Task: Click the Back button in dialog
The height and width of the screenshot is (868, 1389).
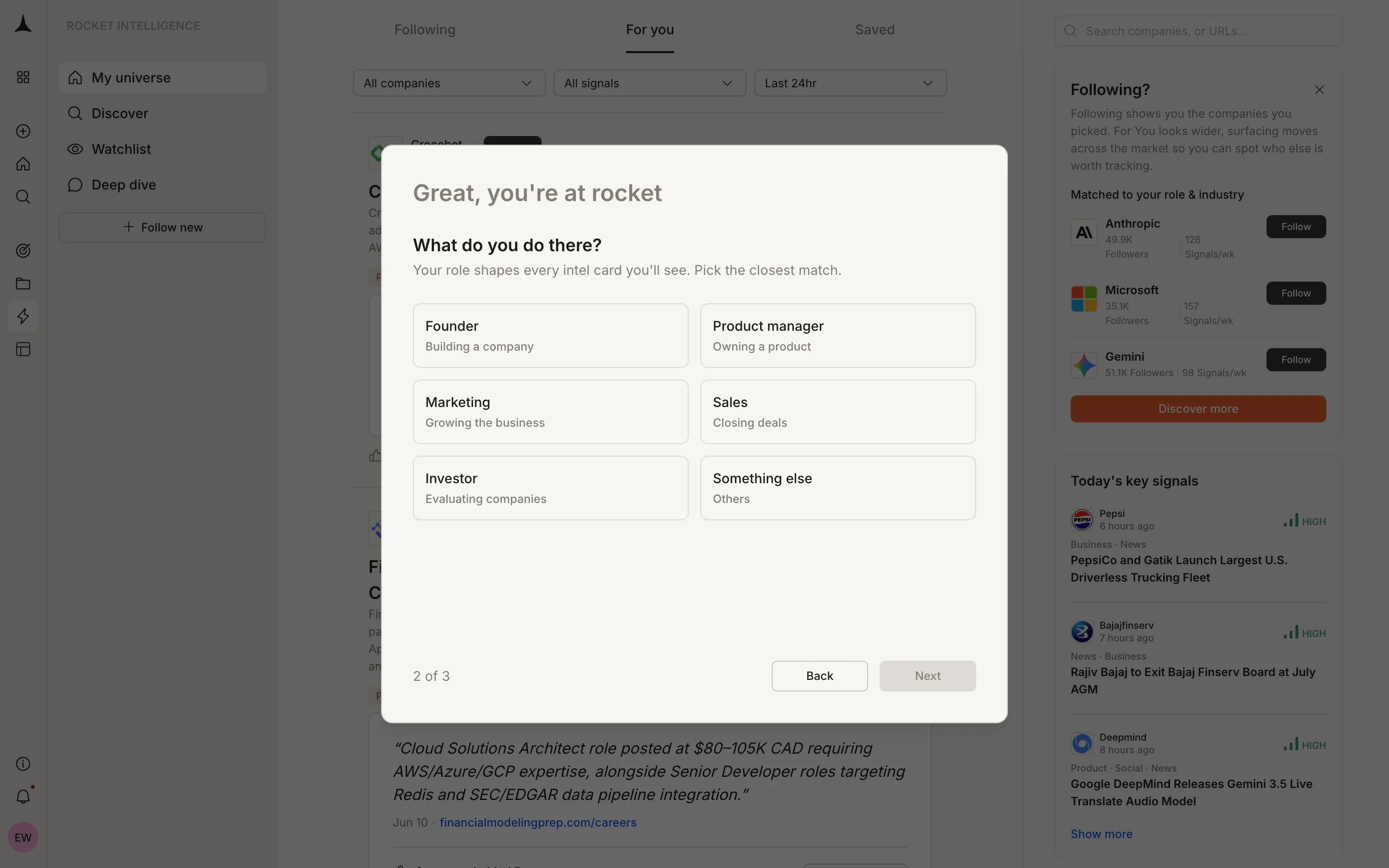Action: (x=819, y=676)
